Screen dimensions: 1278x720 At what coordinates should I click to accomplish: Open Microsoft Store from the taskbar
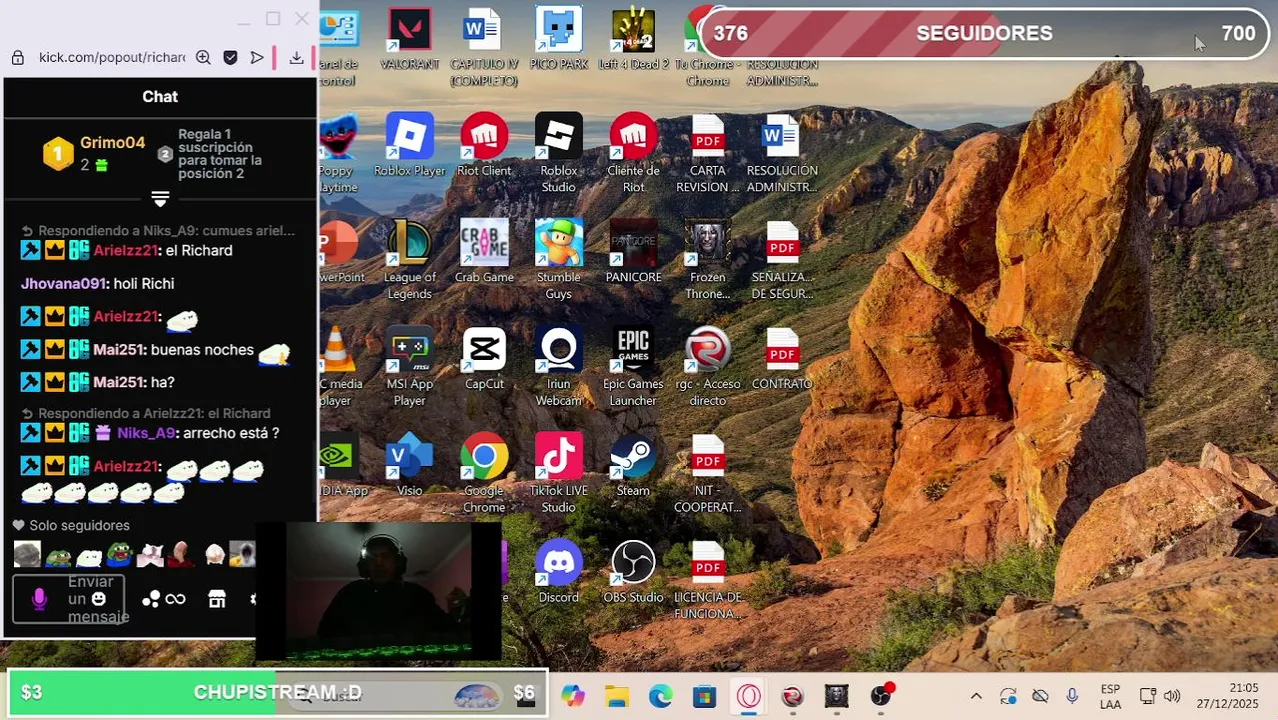(705, 696)
